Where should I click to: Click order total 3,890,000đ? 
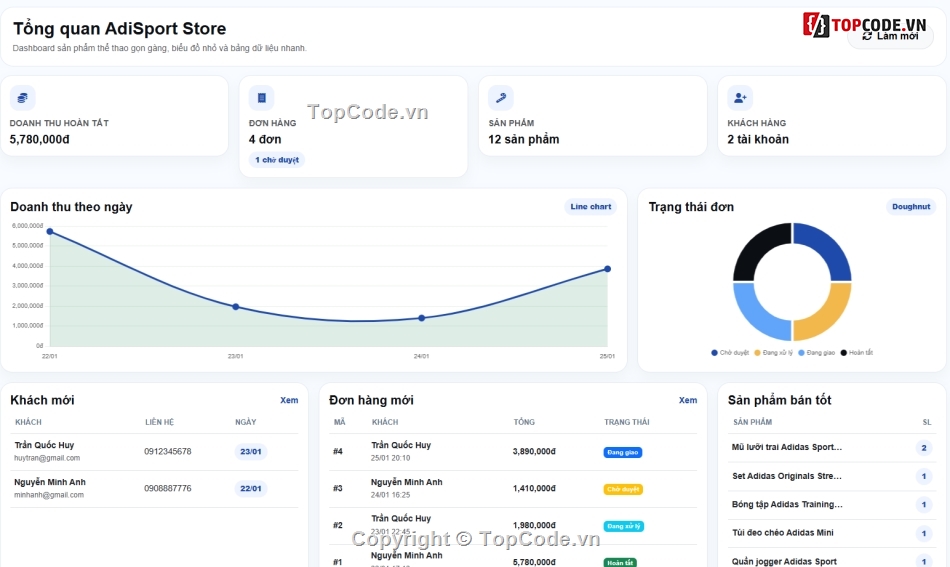534,451
